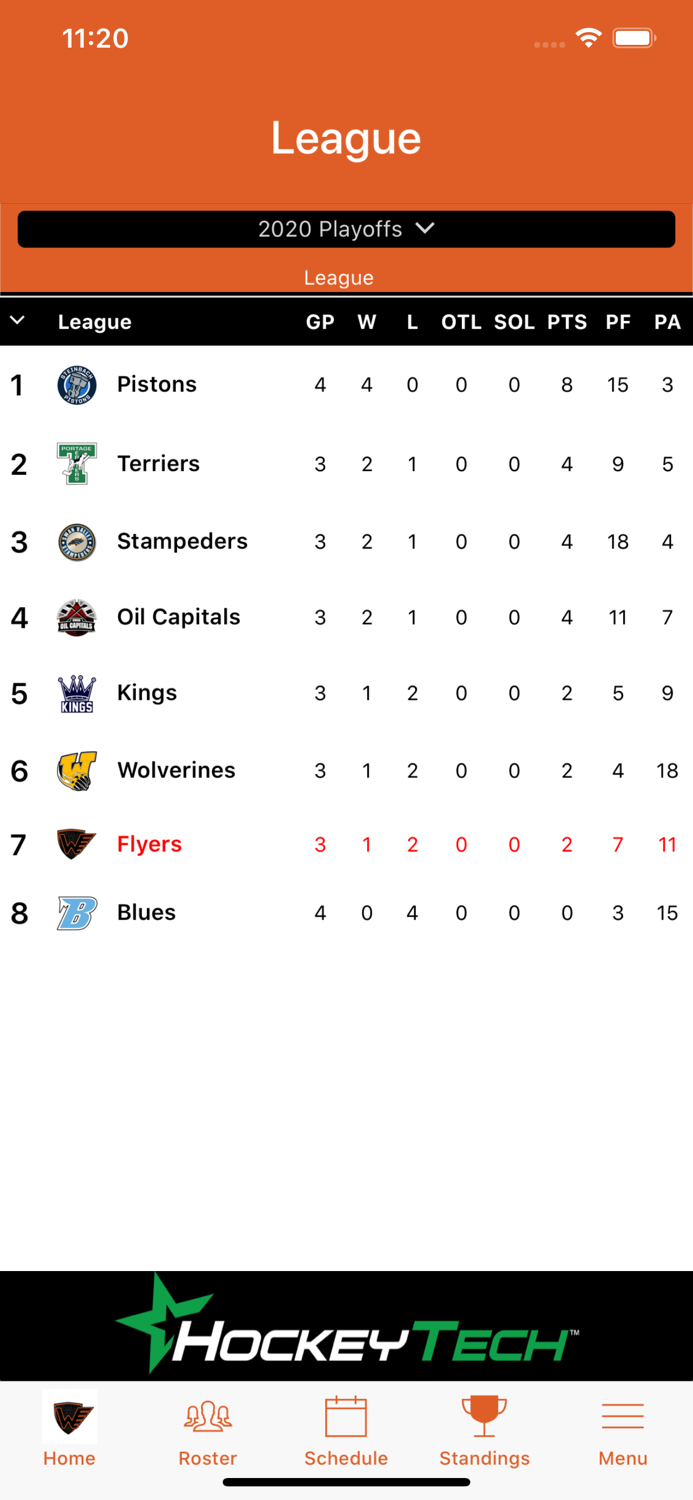The width and height of the screenshot is (693, 1500).
Task: Select the highlighted Flyers team name
Action: [x=149, y=844]
